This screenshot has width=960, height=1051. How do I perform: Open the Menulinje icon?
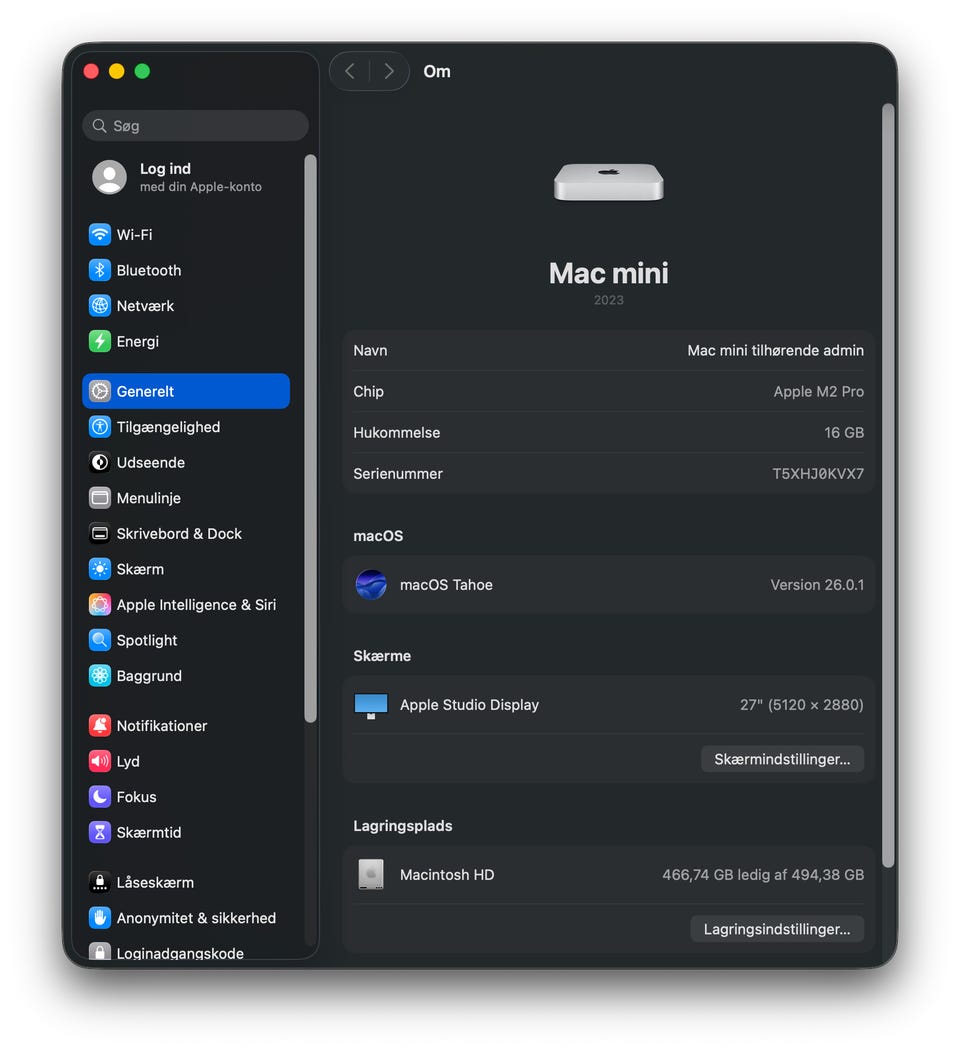pos(100,498)
